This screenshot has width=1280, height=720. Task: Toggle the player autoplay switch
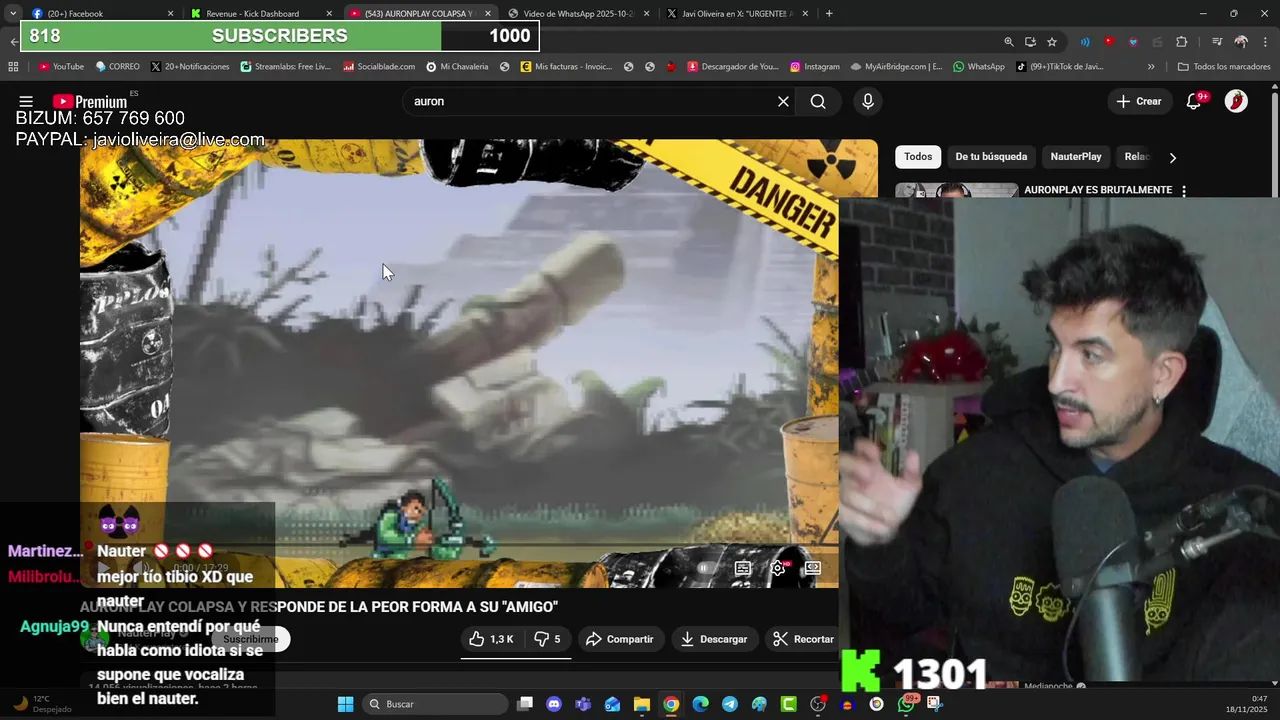click(x=704, y=568)
